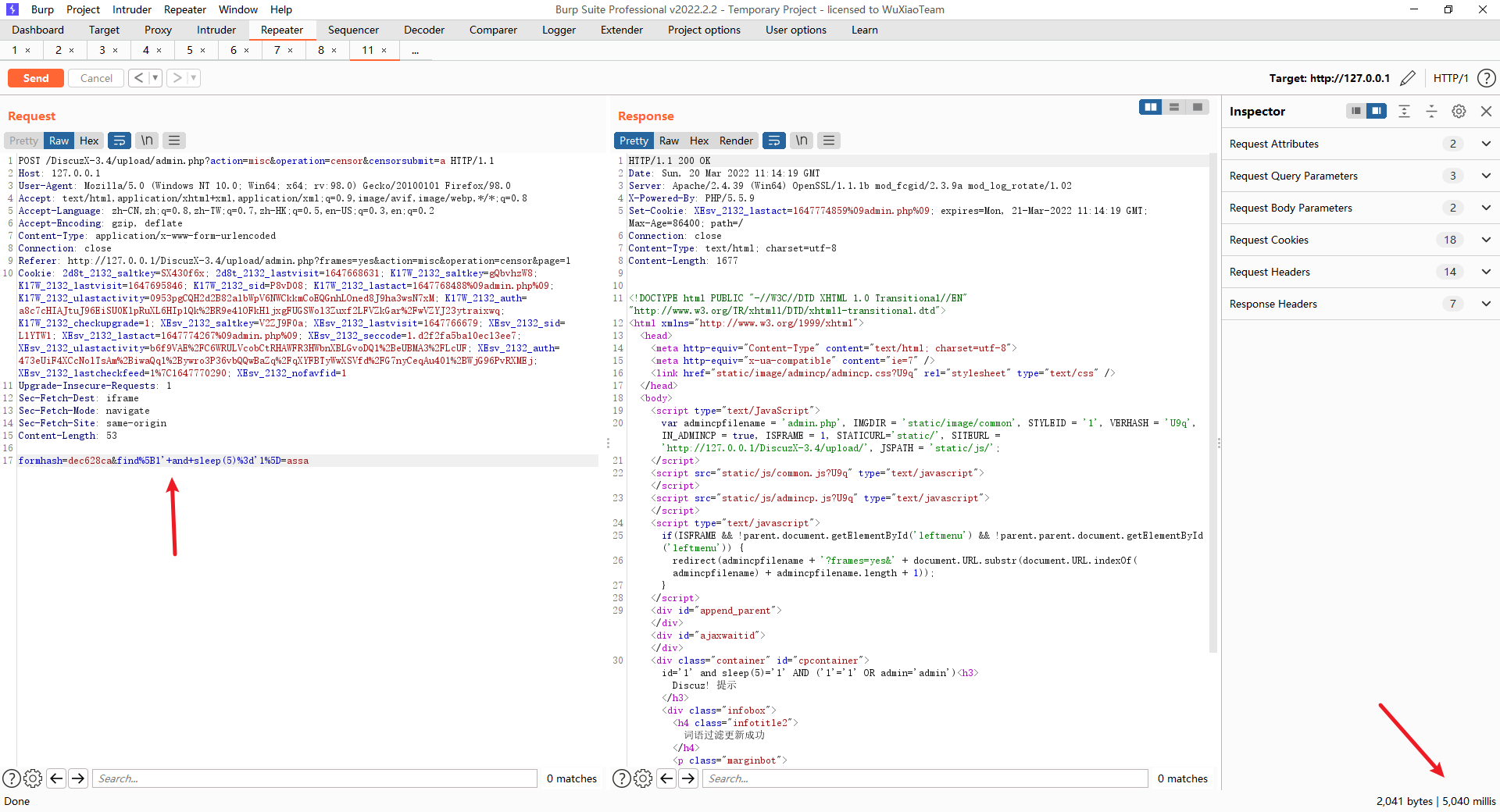The image size is (1500, 812).
Task: Switch to the Extender tab
Action: pos(622,30)
